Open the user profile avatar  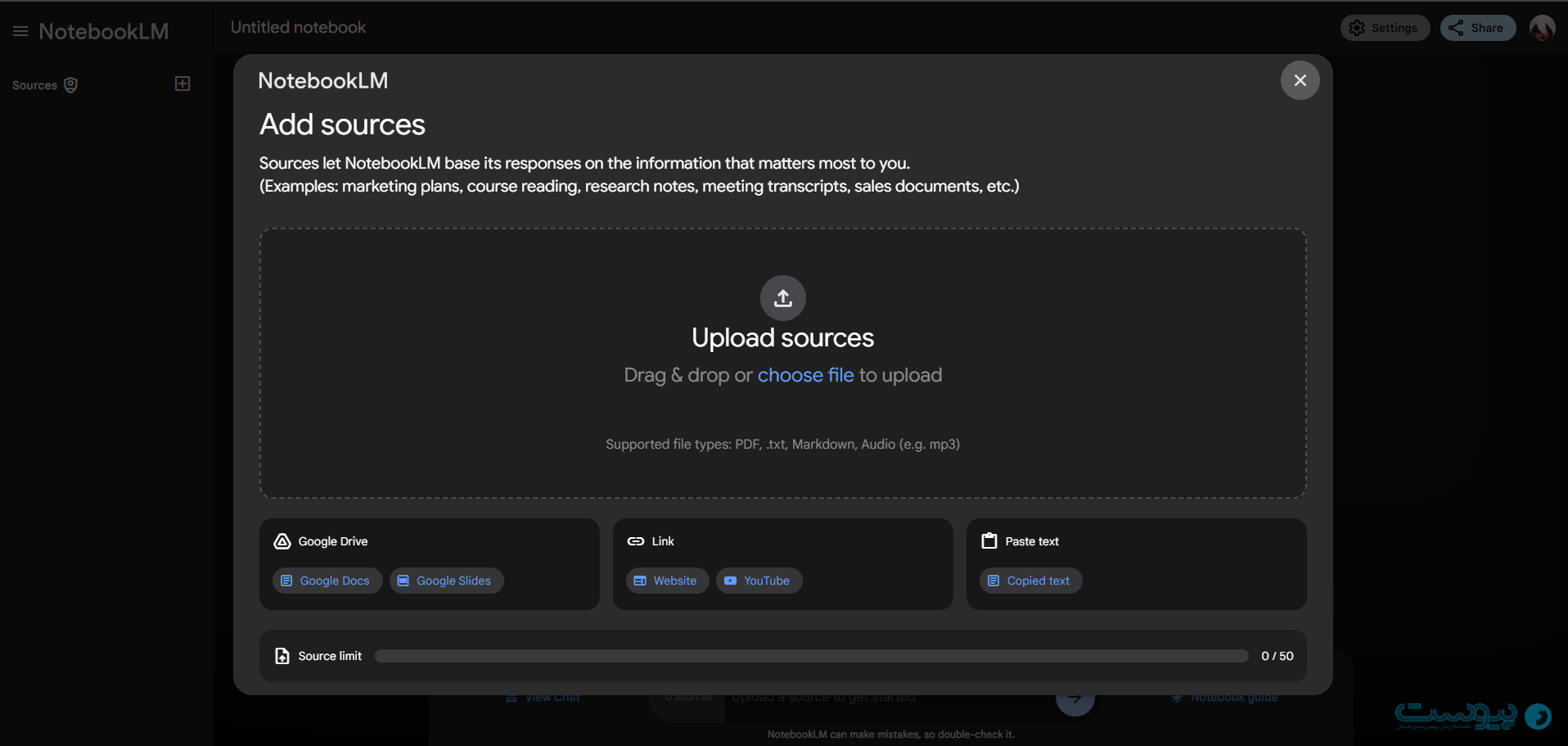click(x=1542, y=28)
